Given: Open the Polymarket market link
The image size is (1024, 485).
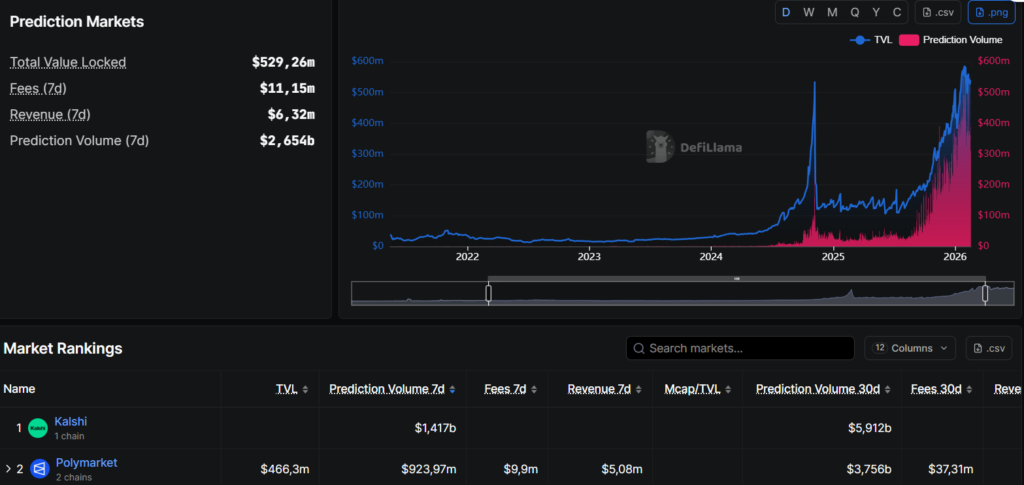Looking at the screenshot, I should click(86, 463).
